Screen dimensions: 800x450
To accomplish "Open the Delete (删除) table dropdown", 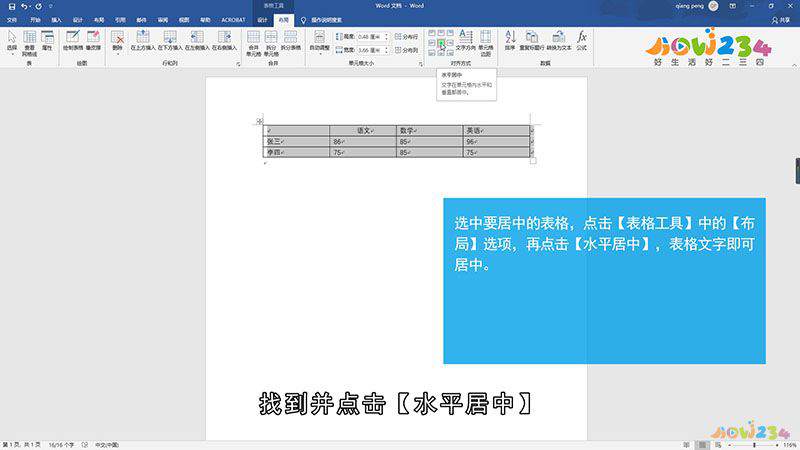I will [x=117, y=42].
